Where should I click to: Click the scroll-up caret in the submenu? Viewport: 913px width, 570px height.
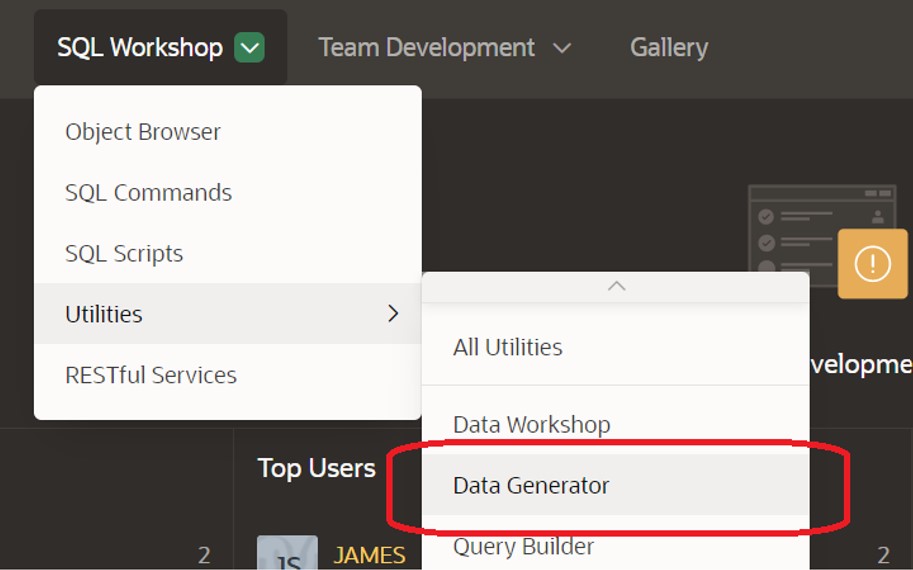pos(616,287)
